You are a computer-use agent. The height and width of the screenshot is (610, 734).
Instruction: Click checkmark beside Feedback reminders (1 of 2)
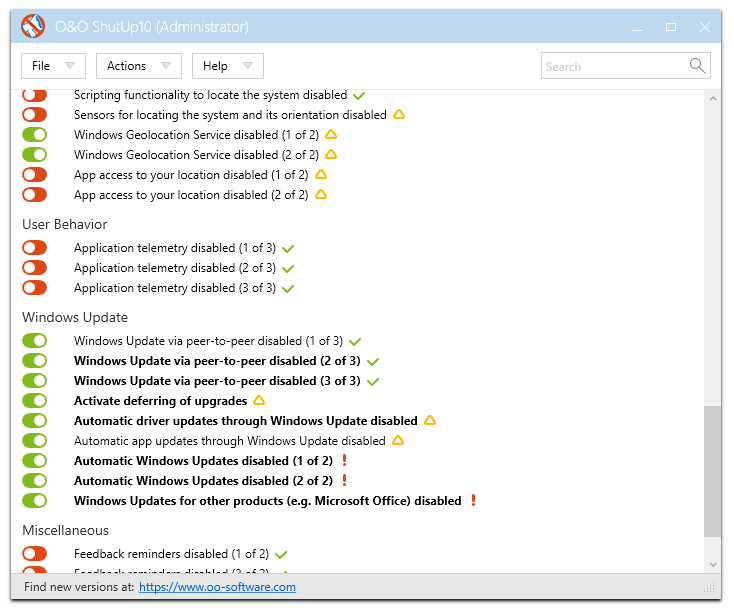[281, 555]
